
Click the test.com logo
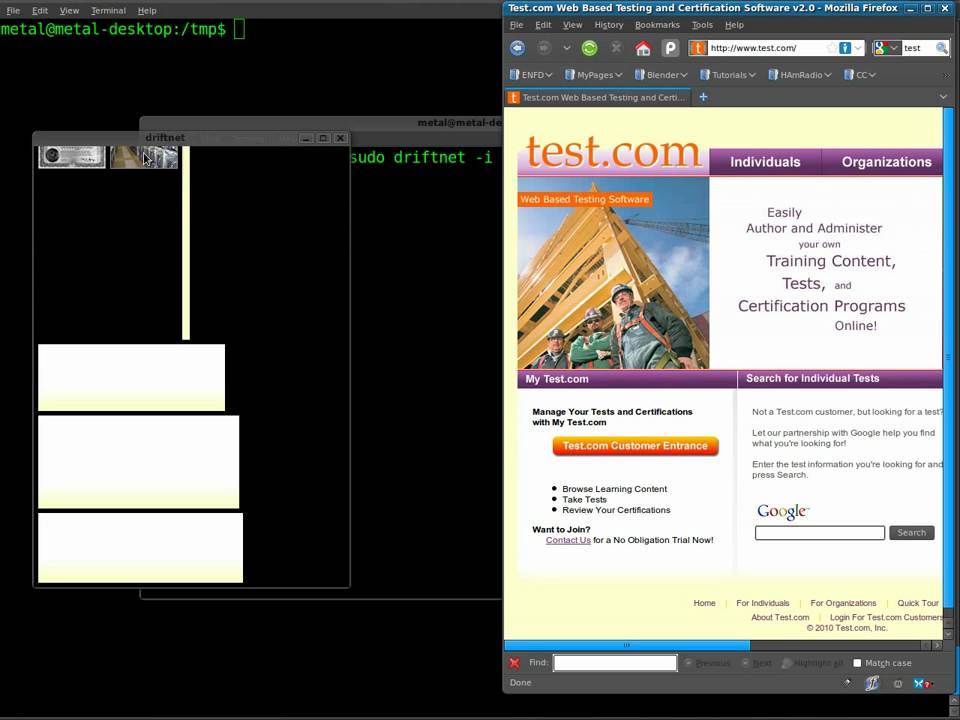(x=612, y=151)
